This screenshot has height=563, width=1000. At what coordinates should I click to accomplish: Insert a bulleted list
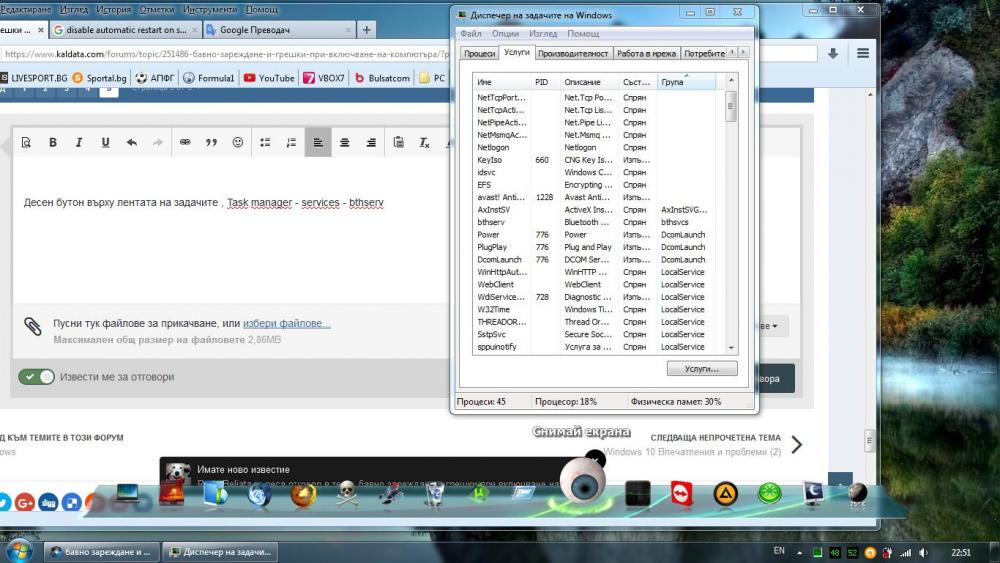(x=265, y=142)
